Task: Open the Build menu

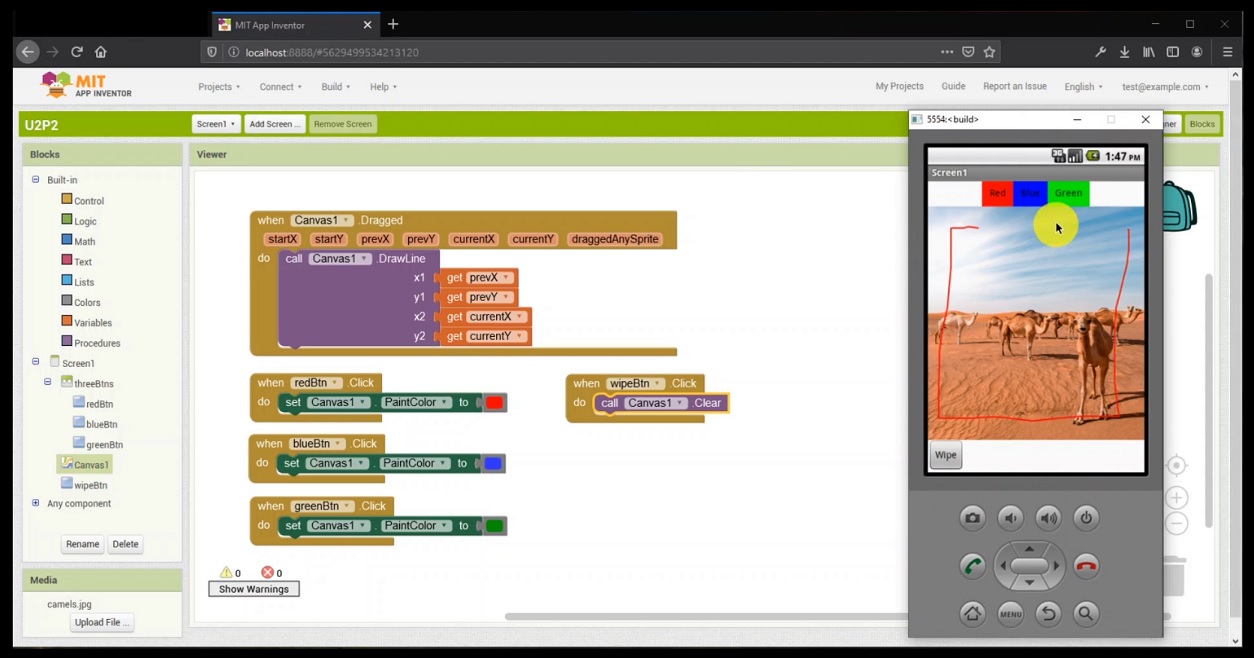Action: 335,87
